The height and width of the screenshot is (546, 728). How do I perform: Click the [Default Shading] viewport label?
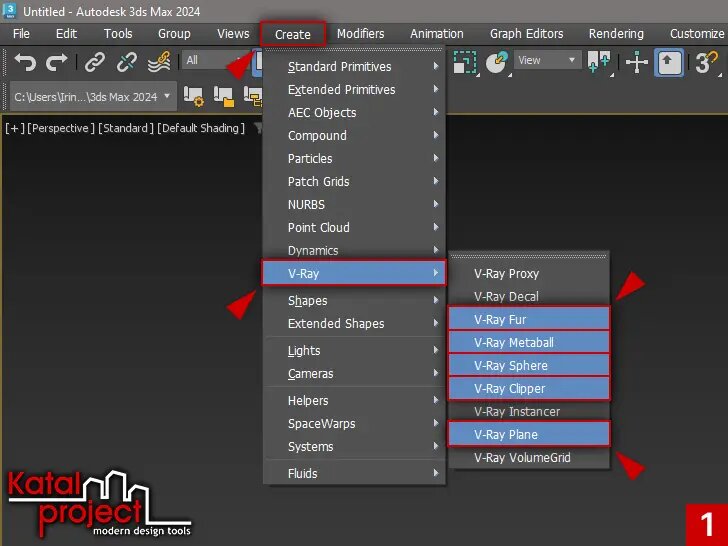pos(201,128)
